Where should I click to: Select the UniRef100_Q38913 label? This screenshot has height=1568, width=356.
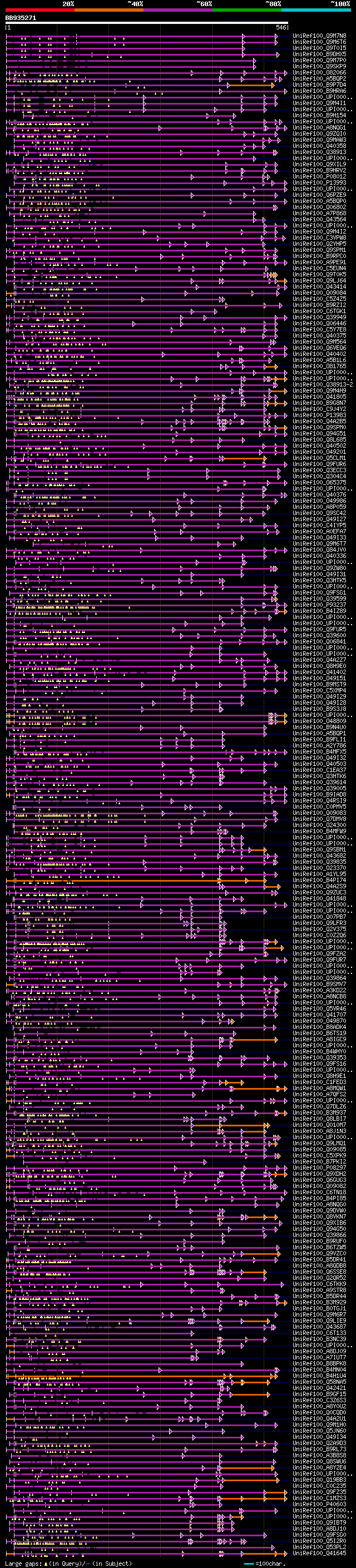click(x=319, y=152)
